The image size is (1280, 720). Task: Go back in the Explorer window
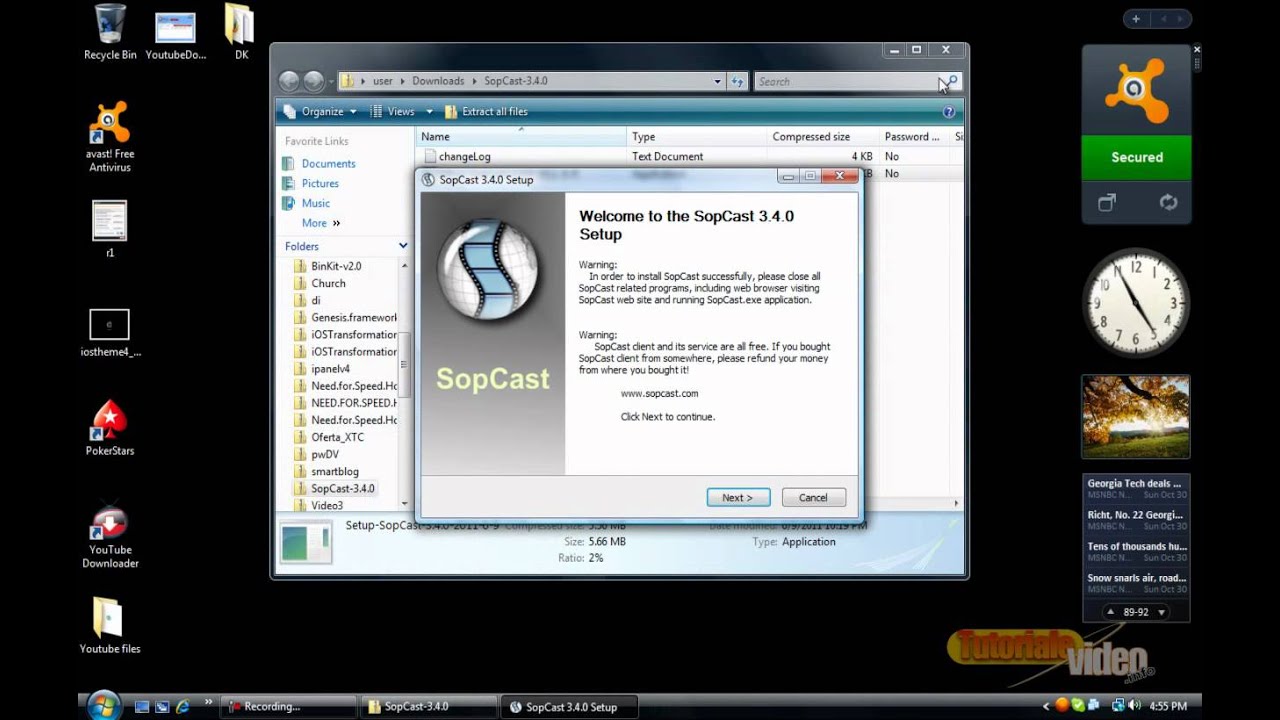coord(289,81)
